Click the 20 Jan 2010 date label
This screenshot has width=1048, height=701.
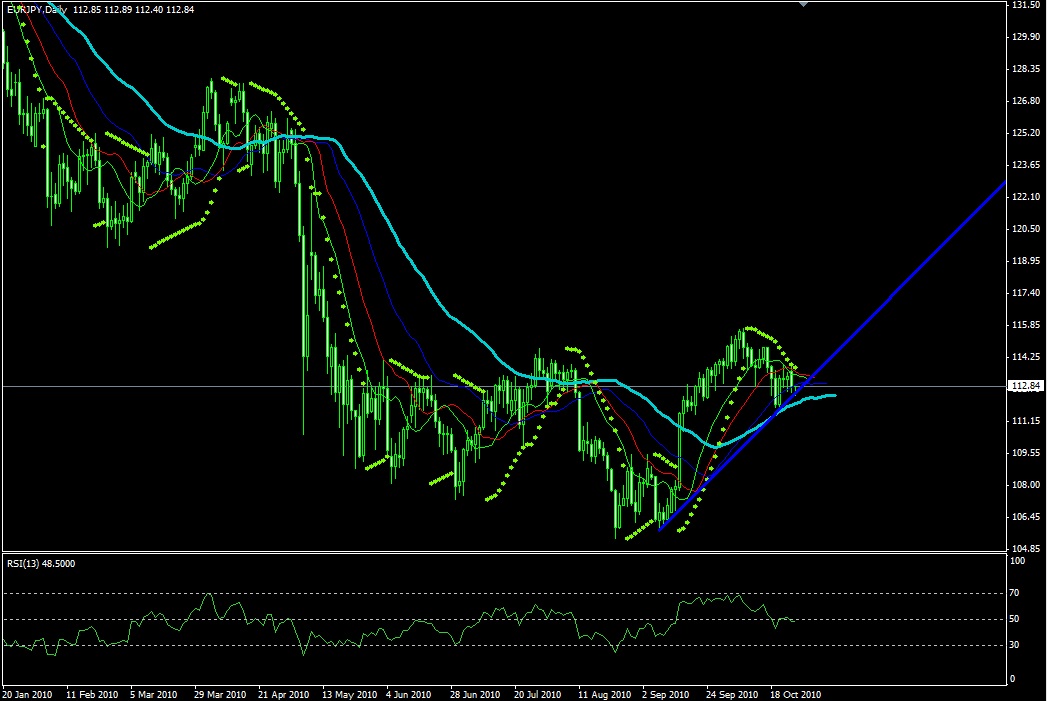click(x=27, y=695)
